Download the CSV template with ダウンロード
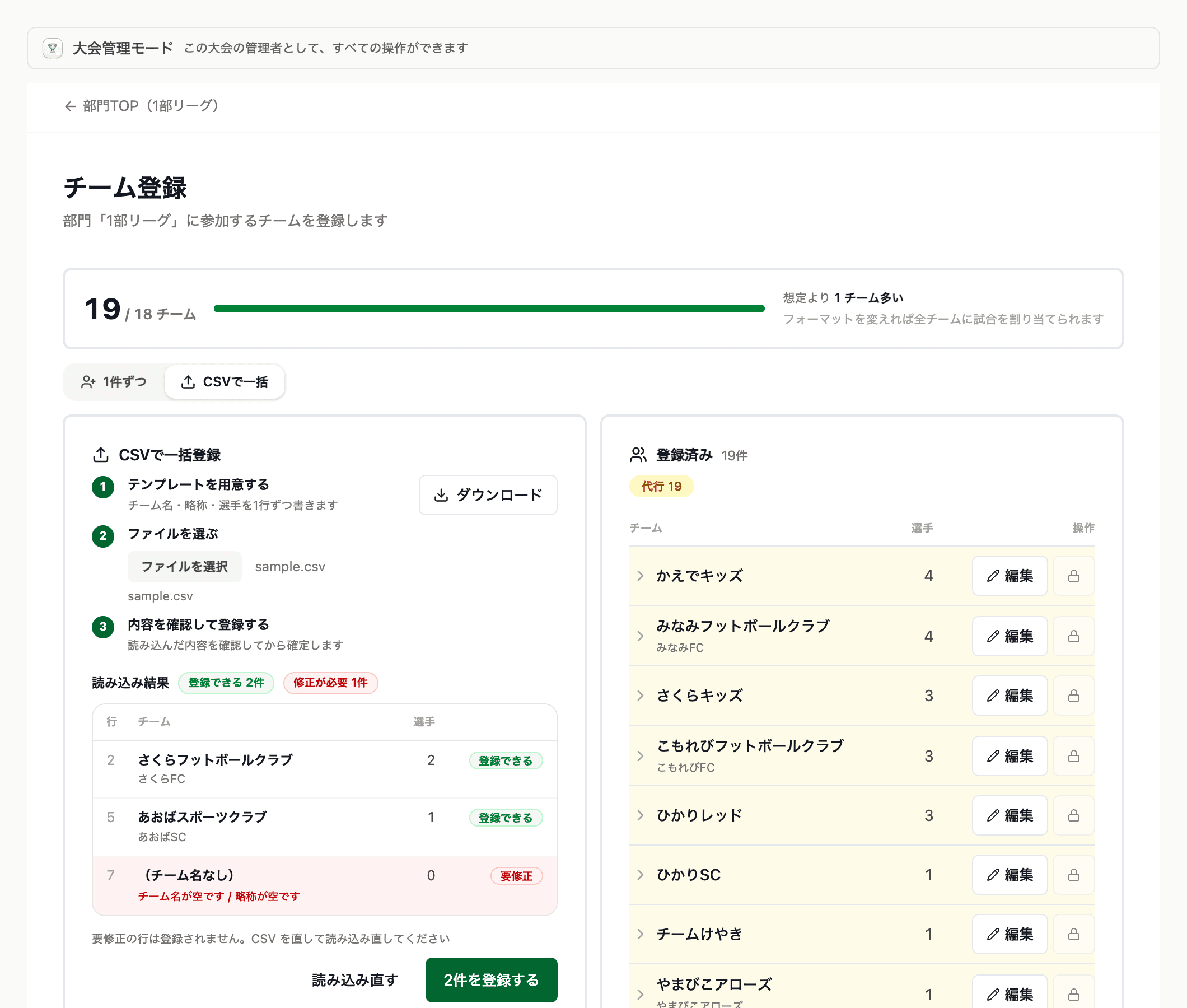The width and height of the screenshot is (1187, 1008). click(488, 495)
